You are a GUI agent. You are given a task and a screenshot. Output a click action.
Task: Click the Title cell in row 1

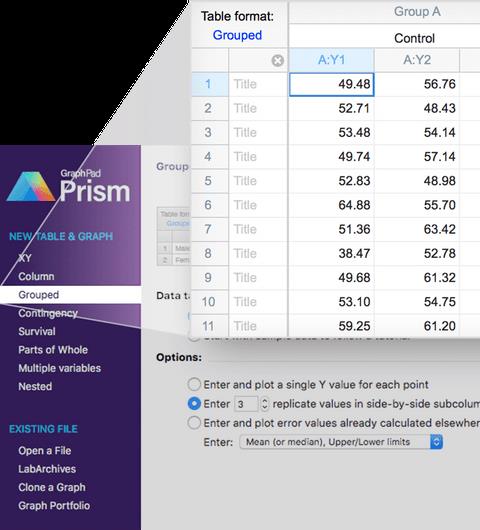coord(258,84)
